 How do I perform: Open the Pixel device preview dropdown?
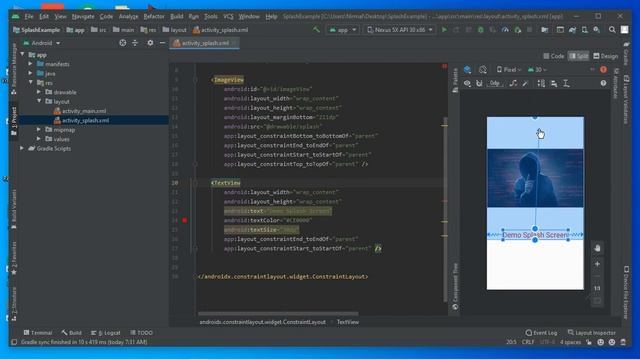pyautogui.click(x=509, y=70)
